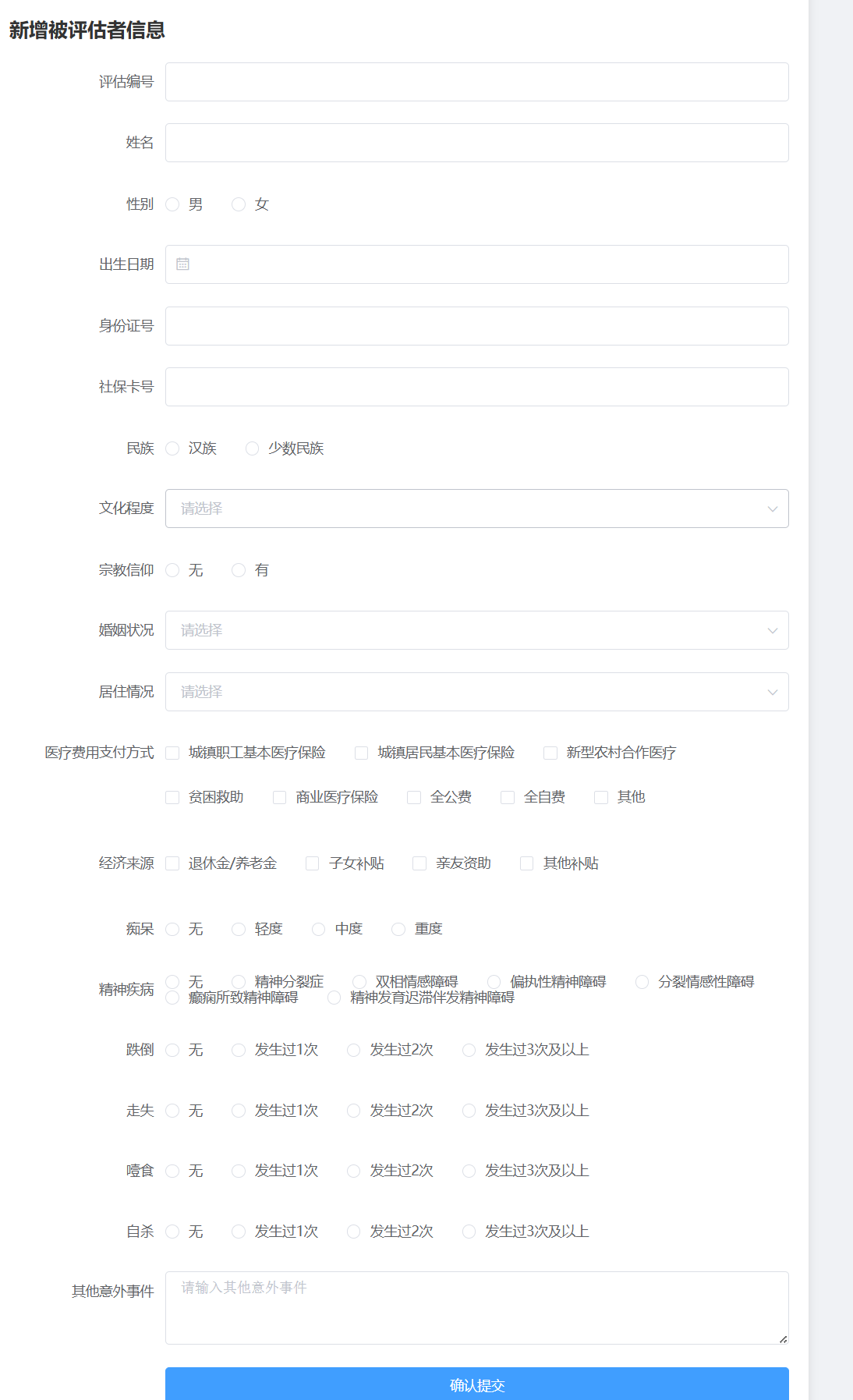Select 无 in the 自杀 row
853x1400 pixels.
(x=172, y=1232)
